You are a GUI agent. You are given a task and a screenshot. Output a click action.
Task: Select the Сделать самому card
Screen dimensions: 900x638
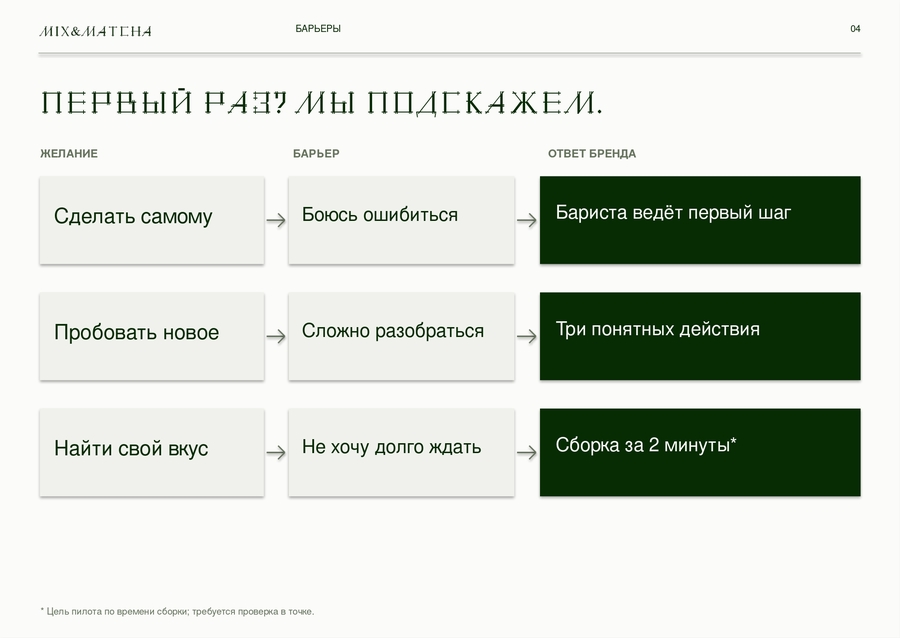point(152,220)
